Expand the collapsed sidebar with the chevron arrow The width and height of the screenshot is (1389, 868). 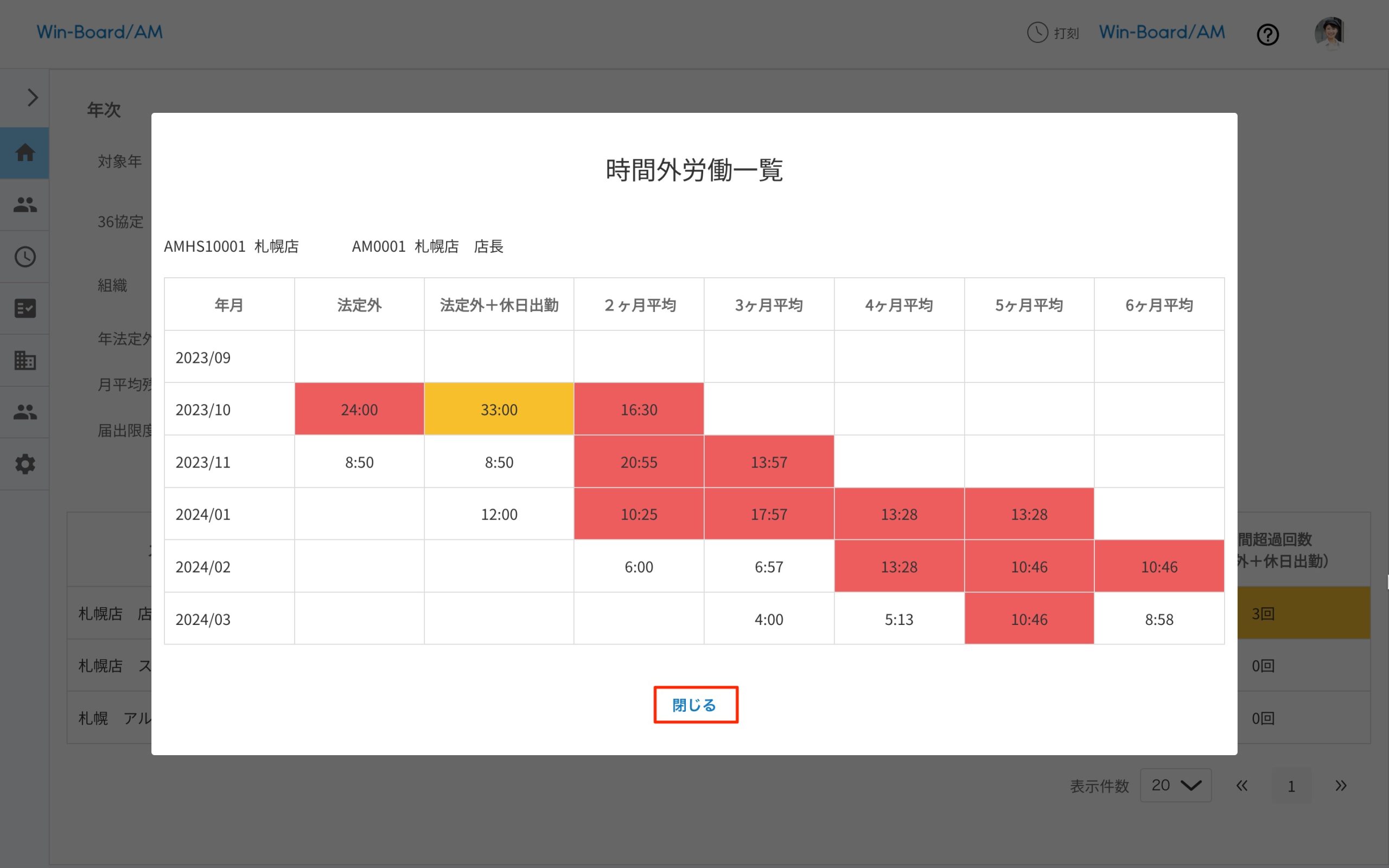point(31,98)
